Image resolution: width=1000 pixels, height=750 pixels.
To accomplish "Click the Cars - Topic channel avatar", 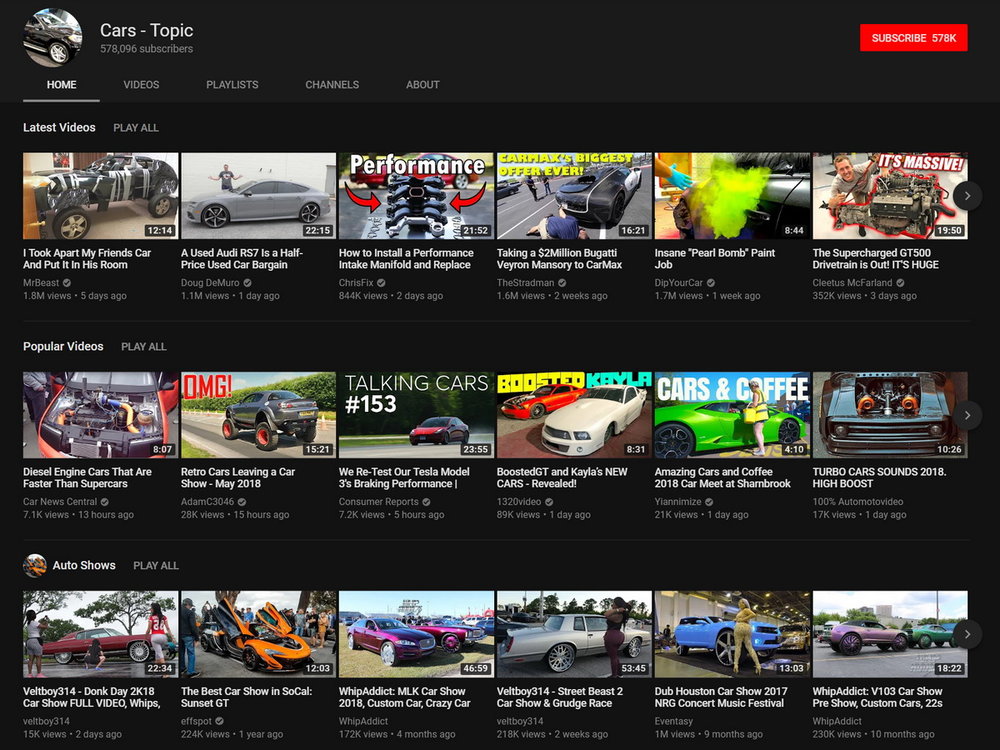I will click(x=53, y=38).
